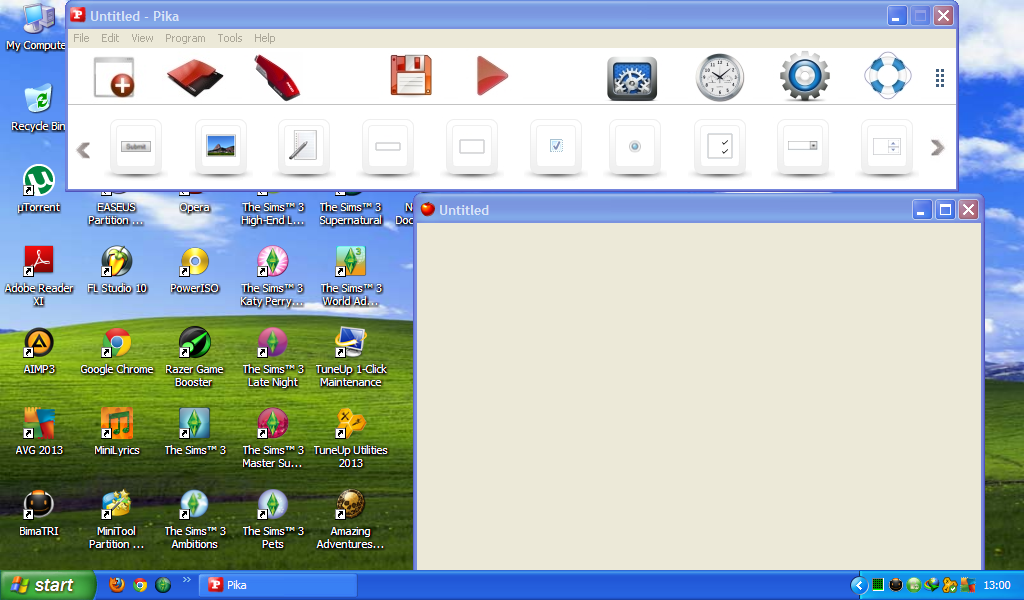Expand hidden system tray icons arrow
This screenshot has width=1024, height=600.
pyautogui.click(x=859, y=585)
